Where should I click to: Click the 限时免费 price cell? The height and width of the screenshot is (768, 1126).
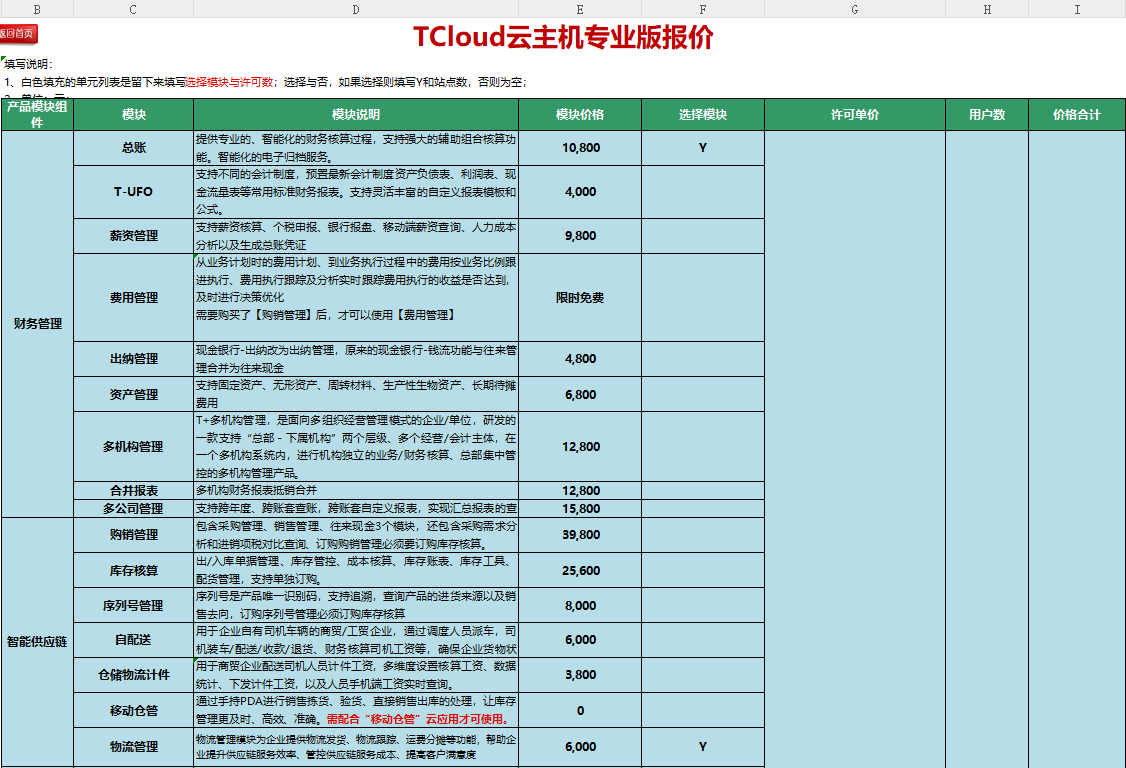580,297
